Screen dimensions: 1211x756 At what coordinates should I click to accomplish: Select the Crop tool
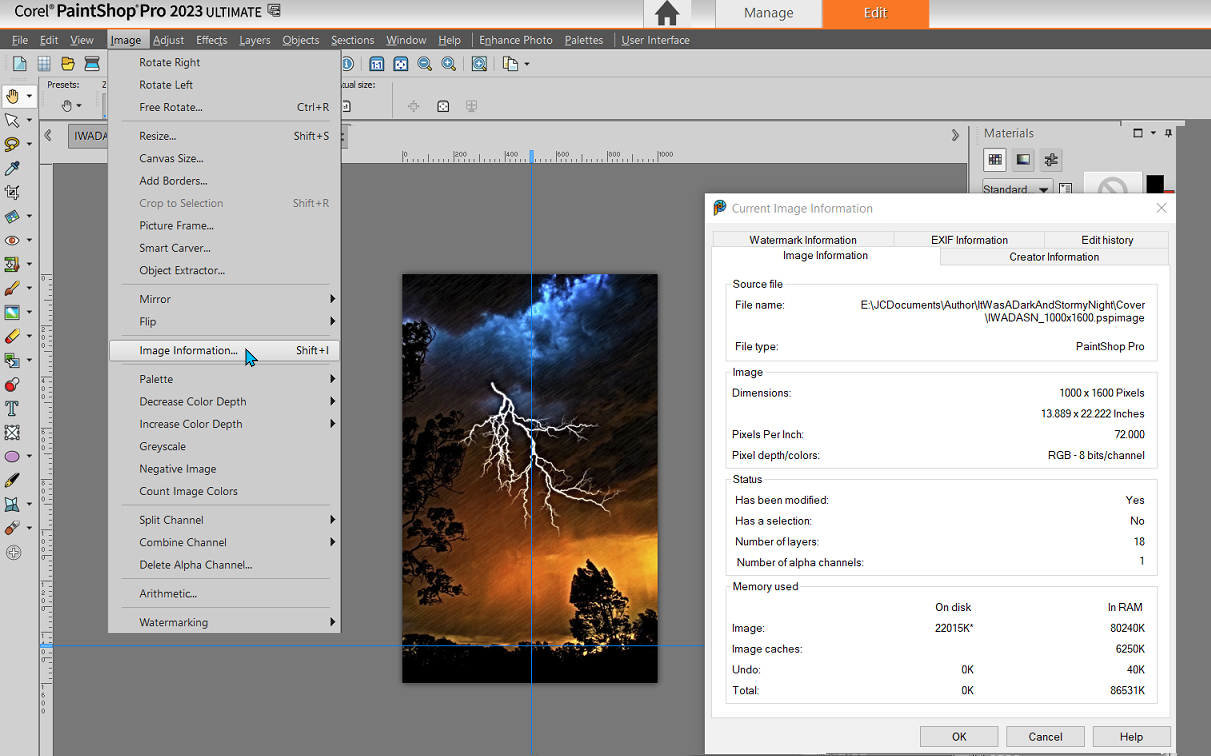[x=13, y=192]
